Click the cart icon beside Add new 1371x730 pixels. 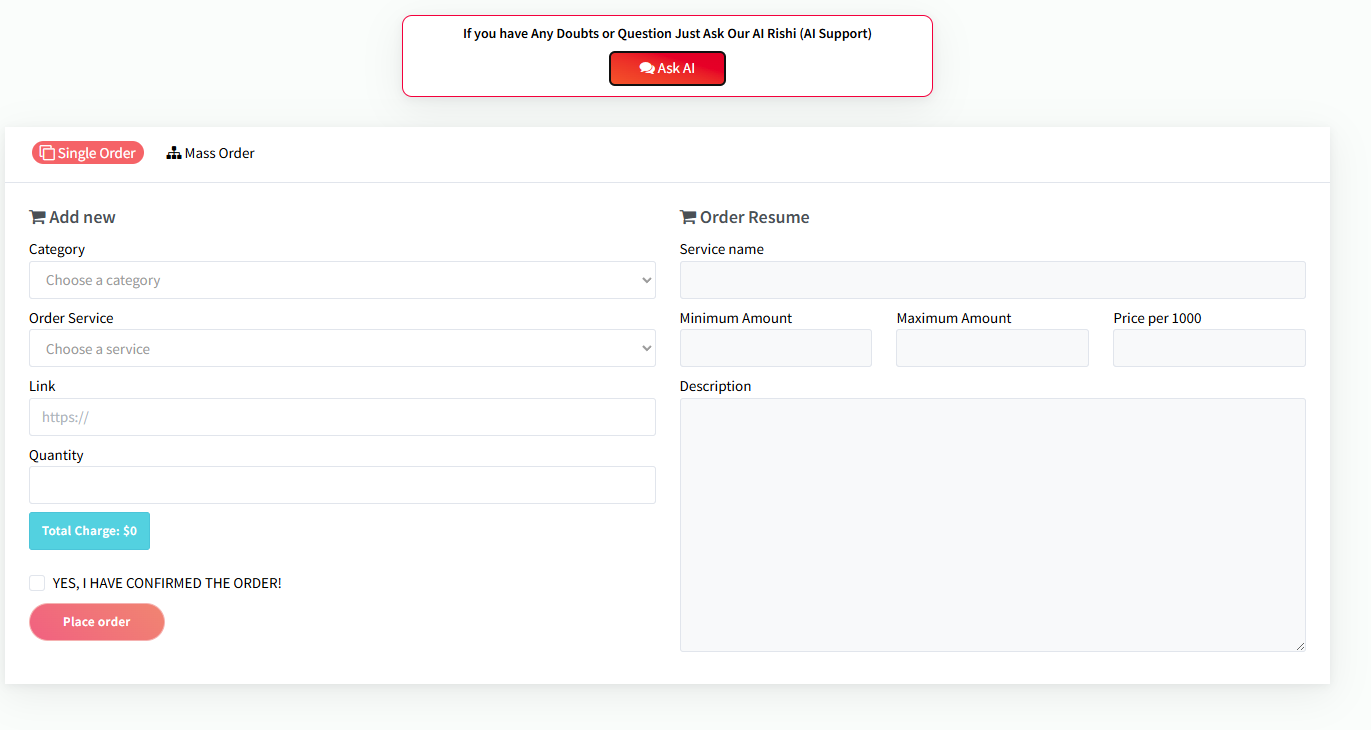click(37, 217)
